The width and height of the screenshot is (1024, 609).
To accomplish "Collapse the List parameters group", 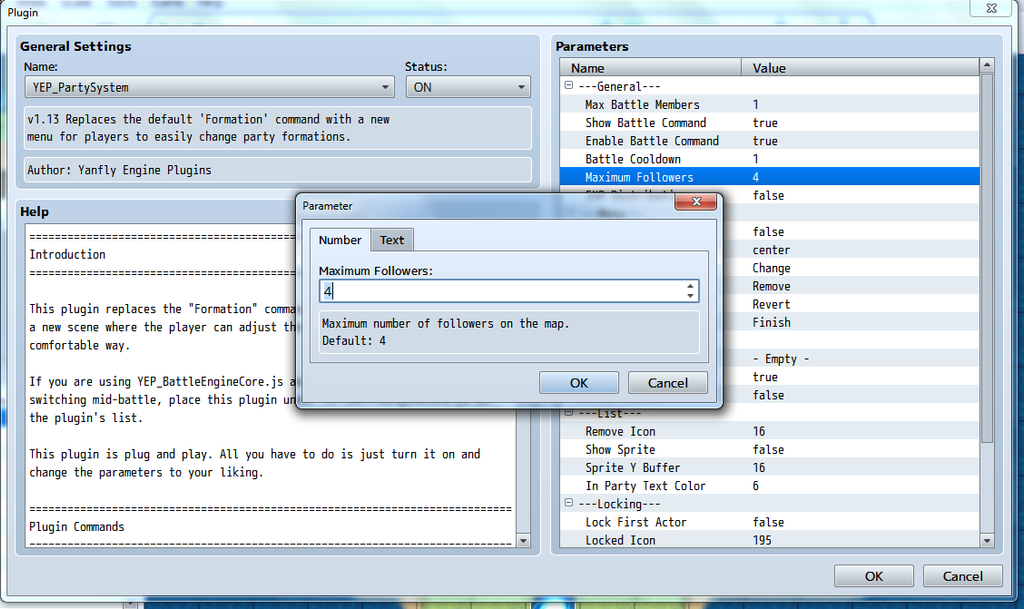I will (569, 413).
